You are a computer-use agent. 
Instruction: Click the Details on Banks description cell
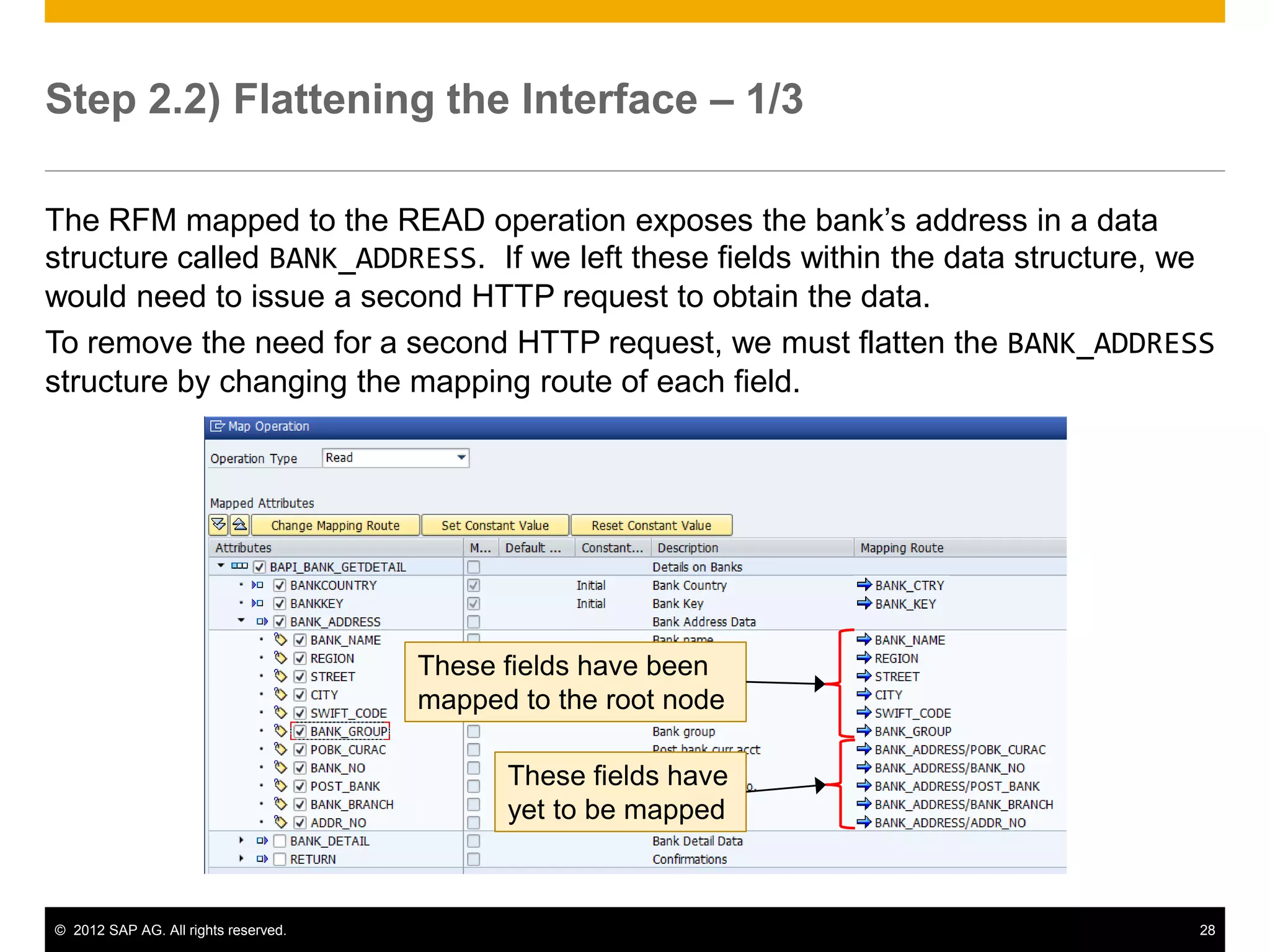click(697, 567)
